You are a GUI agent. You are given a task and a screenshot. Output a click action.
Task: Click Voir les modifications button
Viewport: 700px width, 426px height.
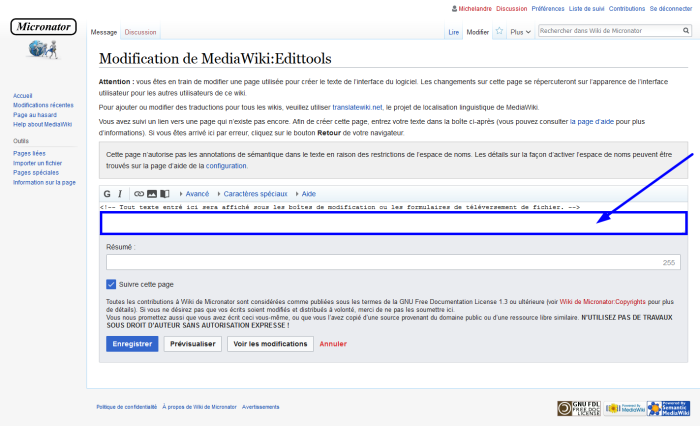click(x=271, y=344)
